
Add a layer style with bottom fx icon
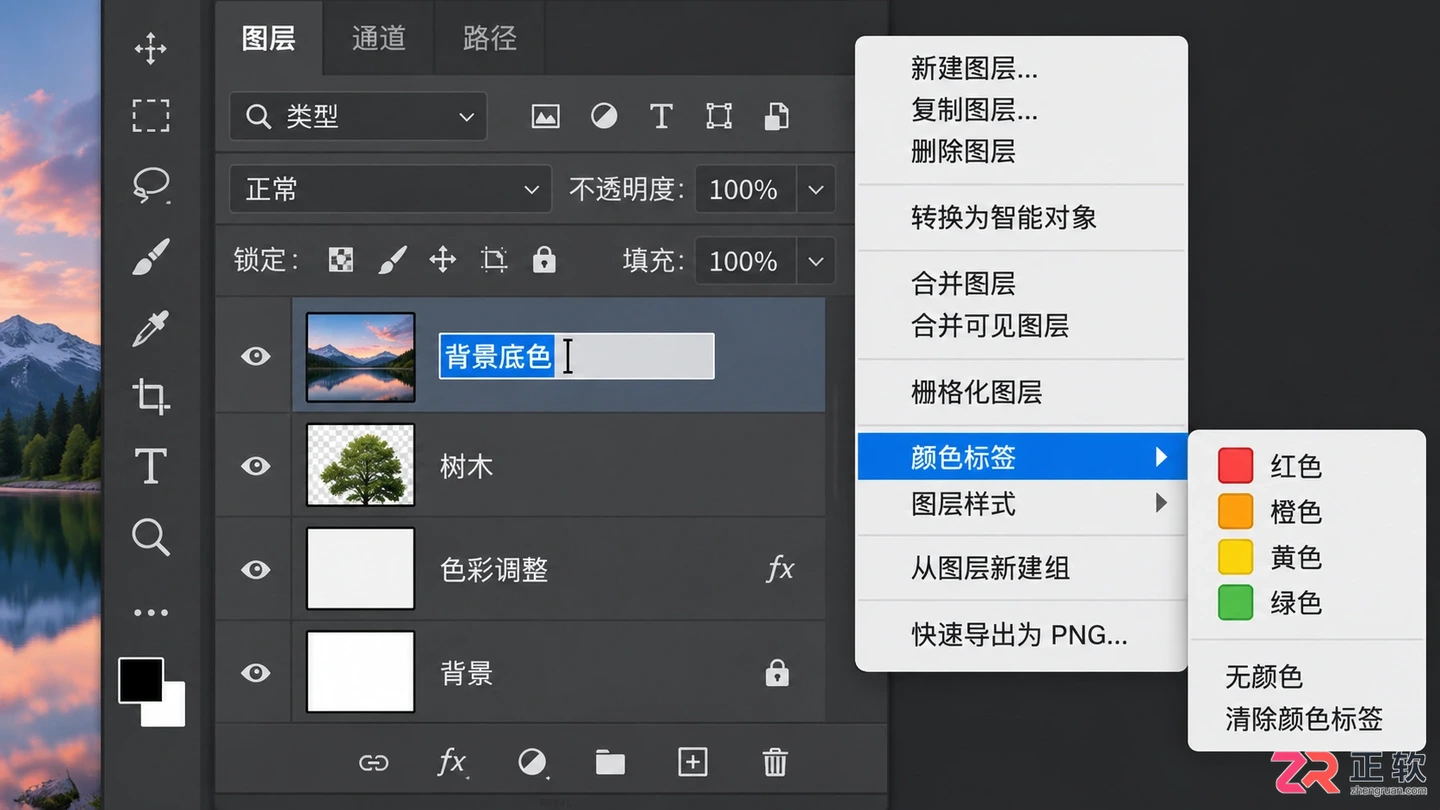(x=452, y=763)
